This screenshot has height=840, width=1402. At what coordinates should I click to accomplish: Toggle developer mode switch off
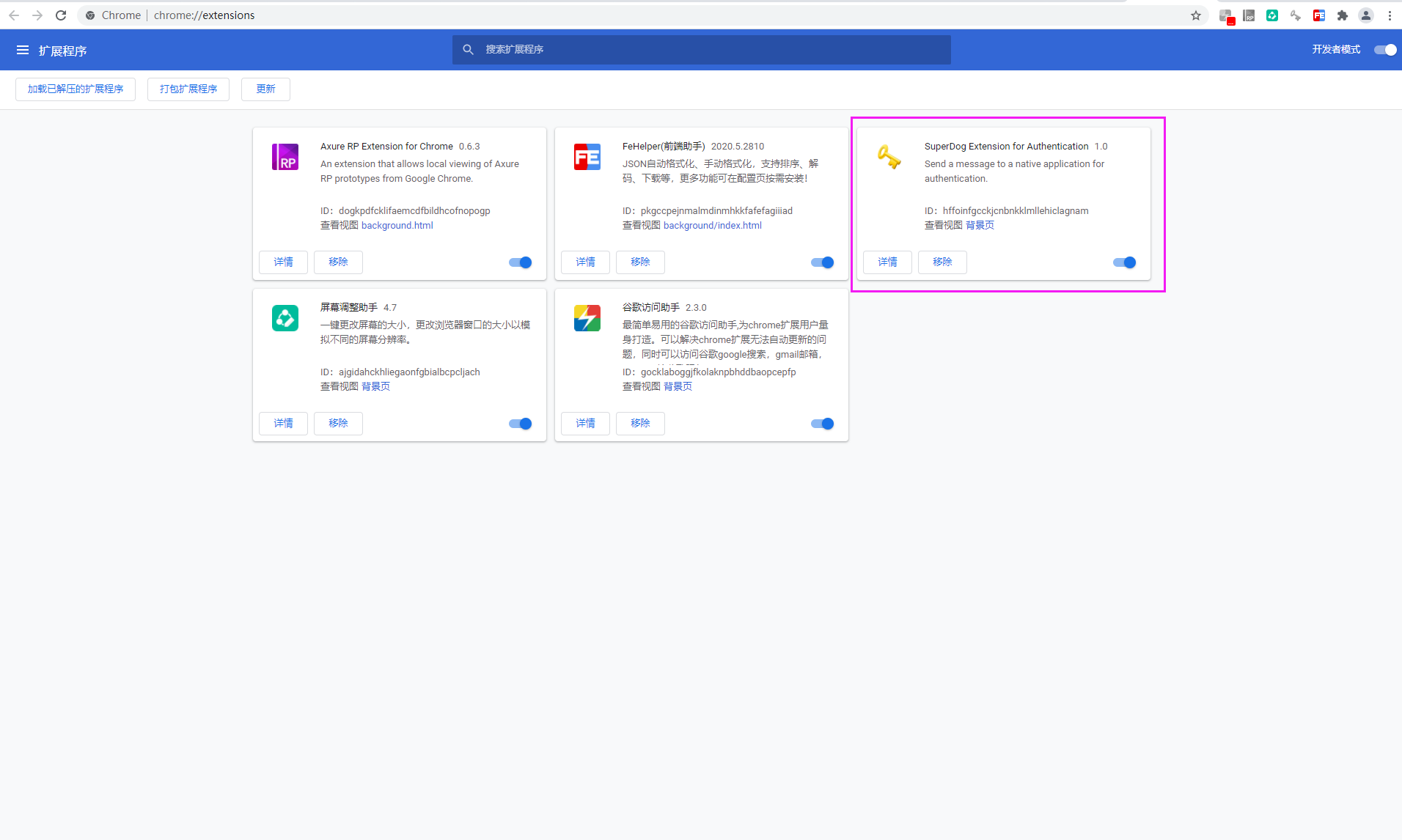(1385, 50)
